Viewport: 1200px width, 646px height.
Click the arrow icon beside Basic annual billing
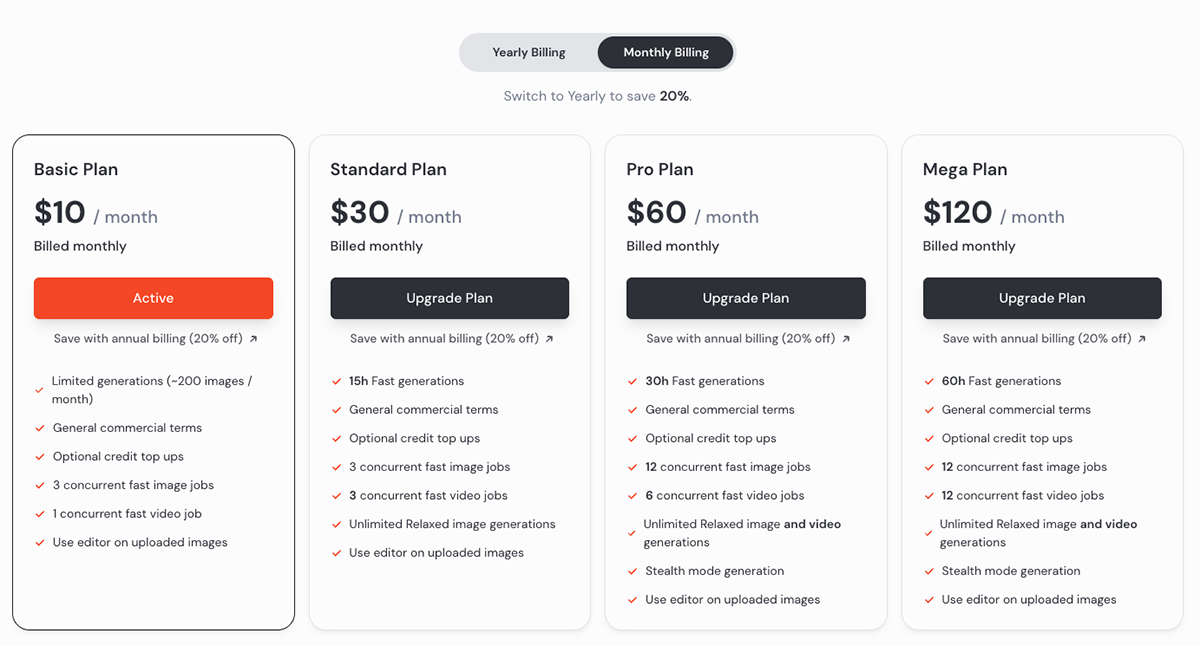click(254, 339)
